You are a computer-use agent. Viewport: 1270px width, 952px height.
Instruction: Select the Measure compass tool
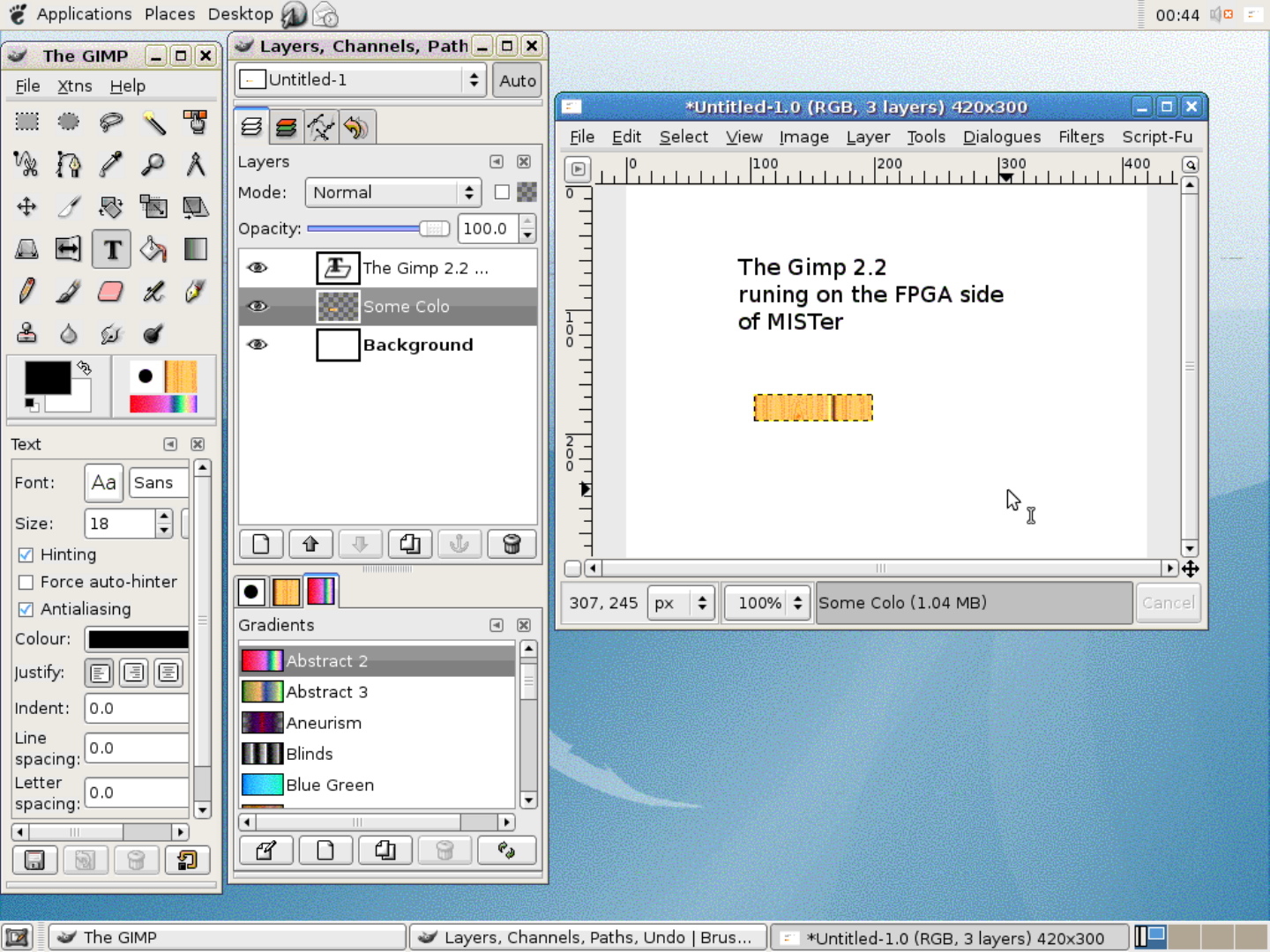196,164
